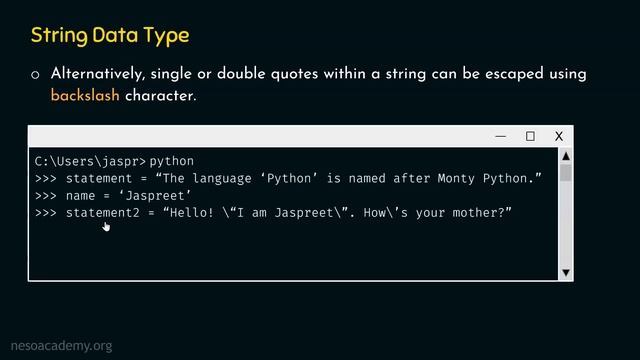This screenshot has height=360, width=640.
Task: Click the 'C:\Users\jaspr> python' line
Action: click(114, 161)
